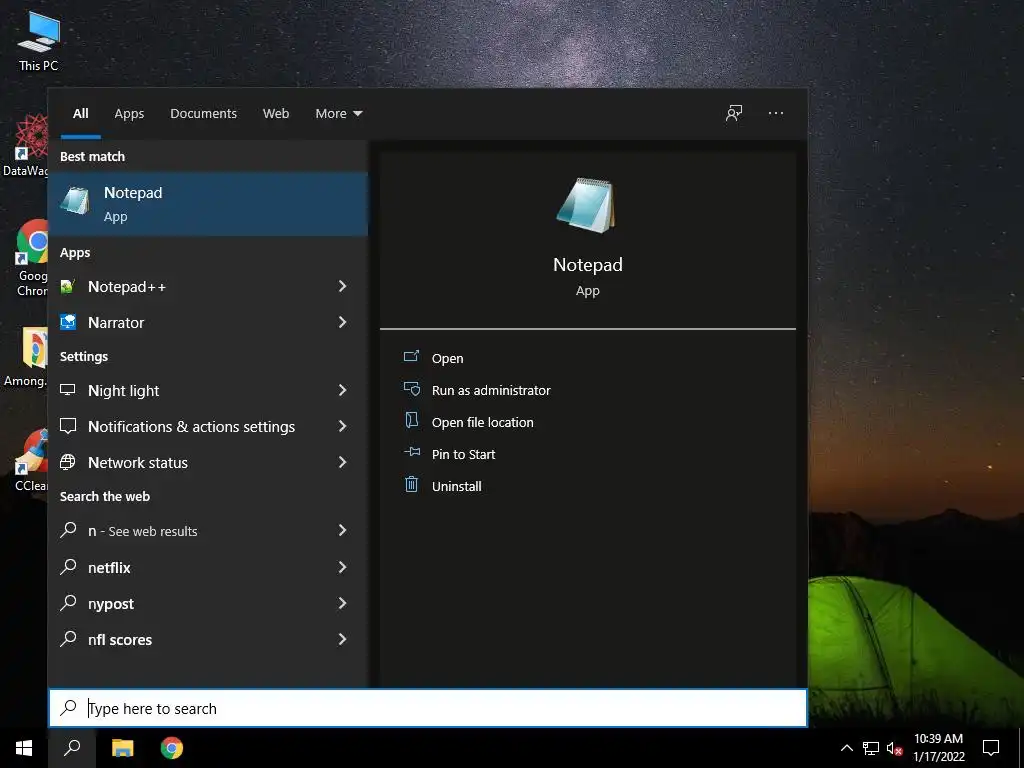Click the 'Narrator' app result text
Viewport: 1024px width, 768px height.
116,323
